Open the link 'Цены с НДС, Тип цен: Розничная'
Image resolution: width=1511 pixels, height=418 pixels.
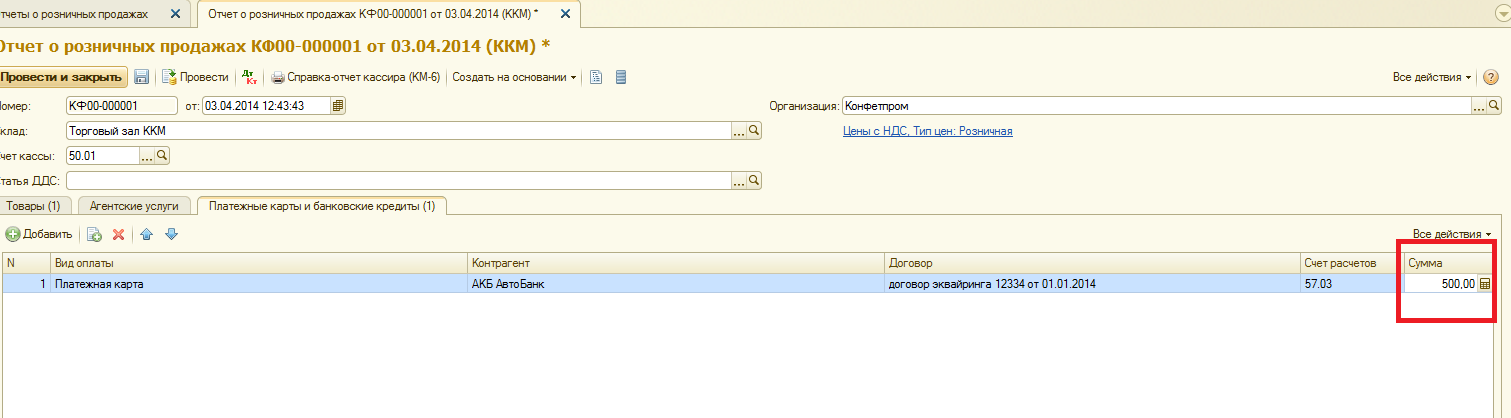[x=928, y=131]
